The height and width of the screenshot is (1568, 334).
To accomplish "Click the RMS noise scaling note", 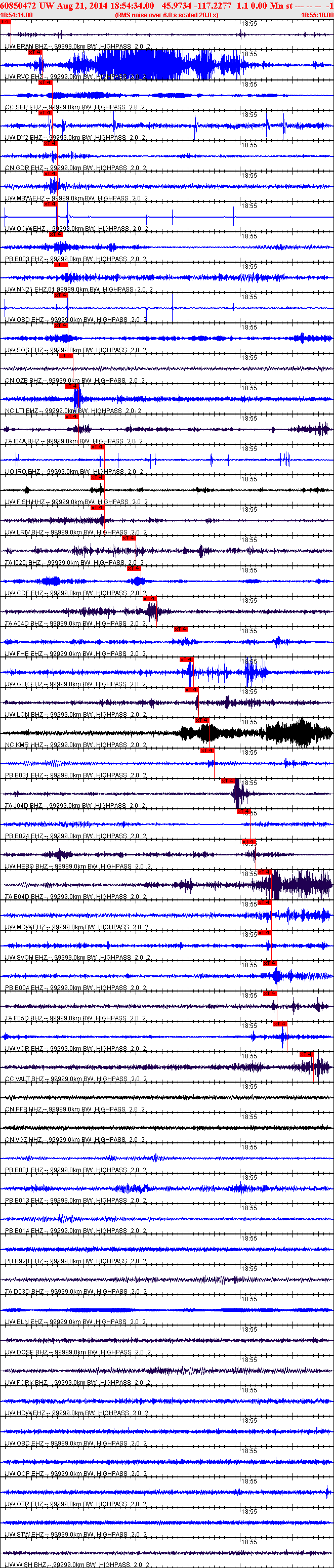I will 166,15.
